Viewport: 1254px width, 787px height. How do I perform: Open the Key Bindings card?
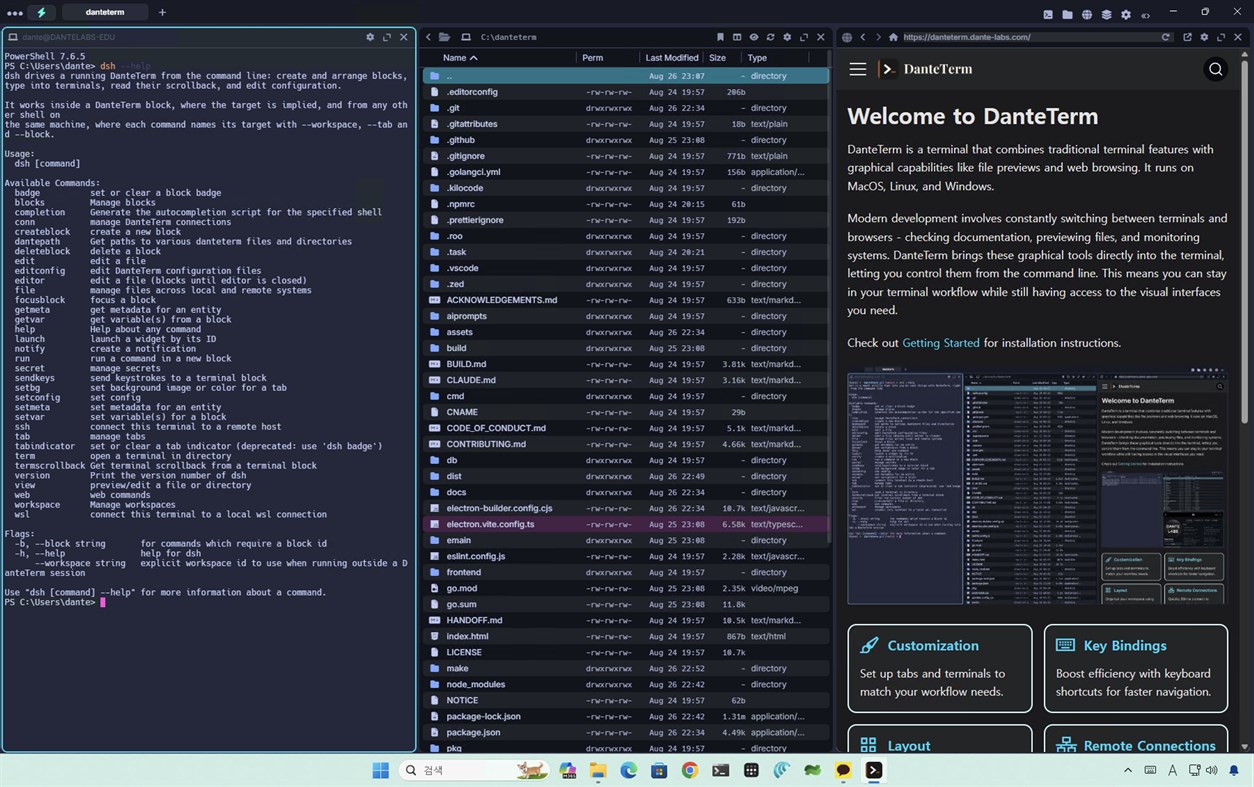[x=1136, y=668]
